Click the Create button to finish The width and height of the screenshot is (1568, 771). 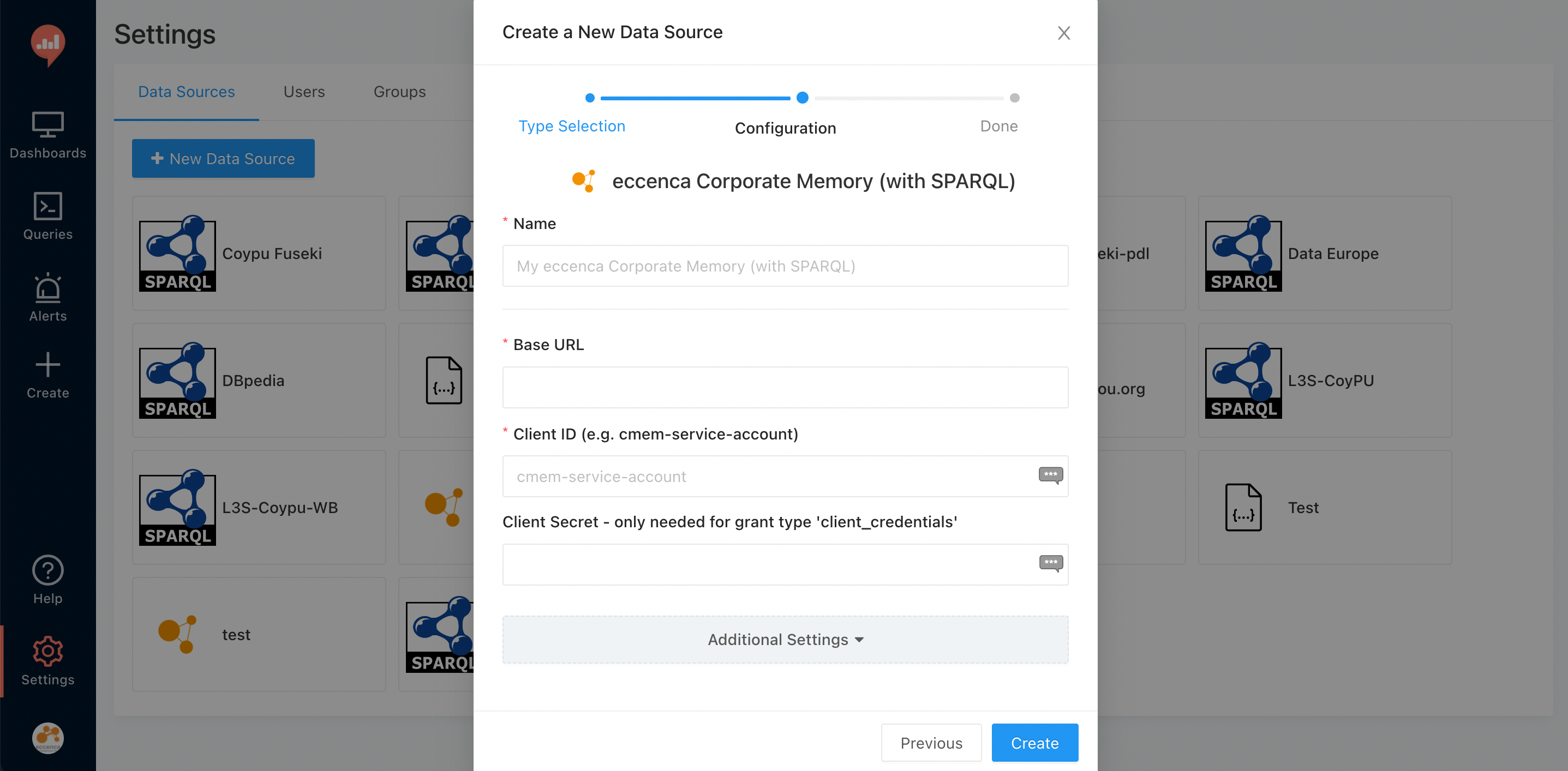coord(1034,743)
